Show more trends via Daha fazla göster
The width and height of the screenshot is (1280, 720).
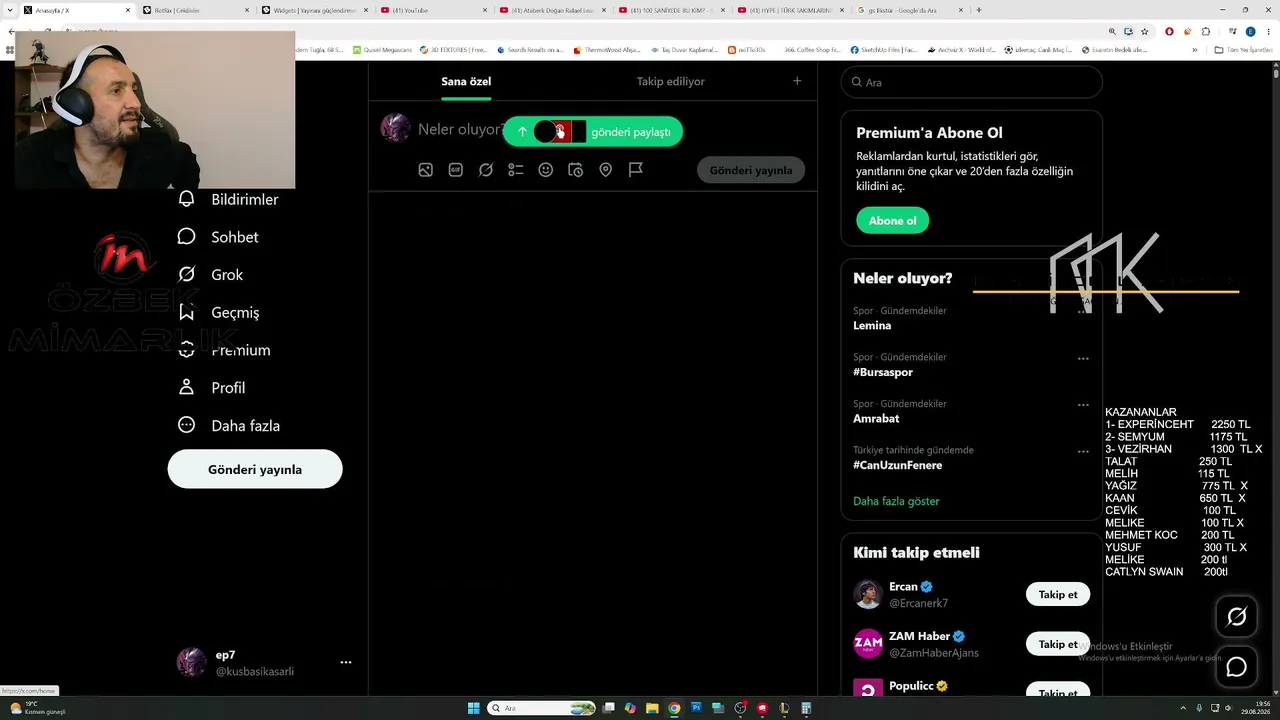[x=896, y=501]
